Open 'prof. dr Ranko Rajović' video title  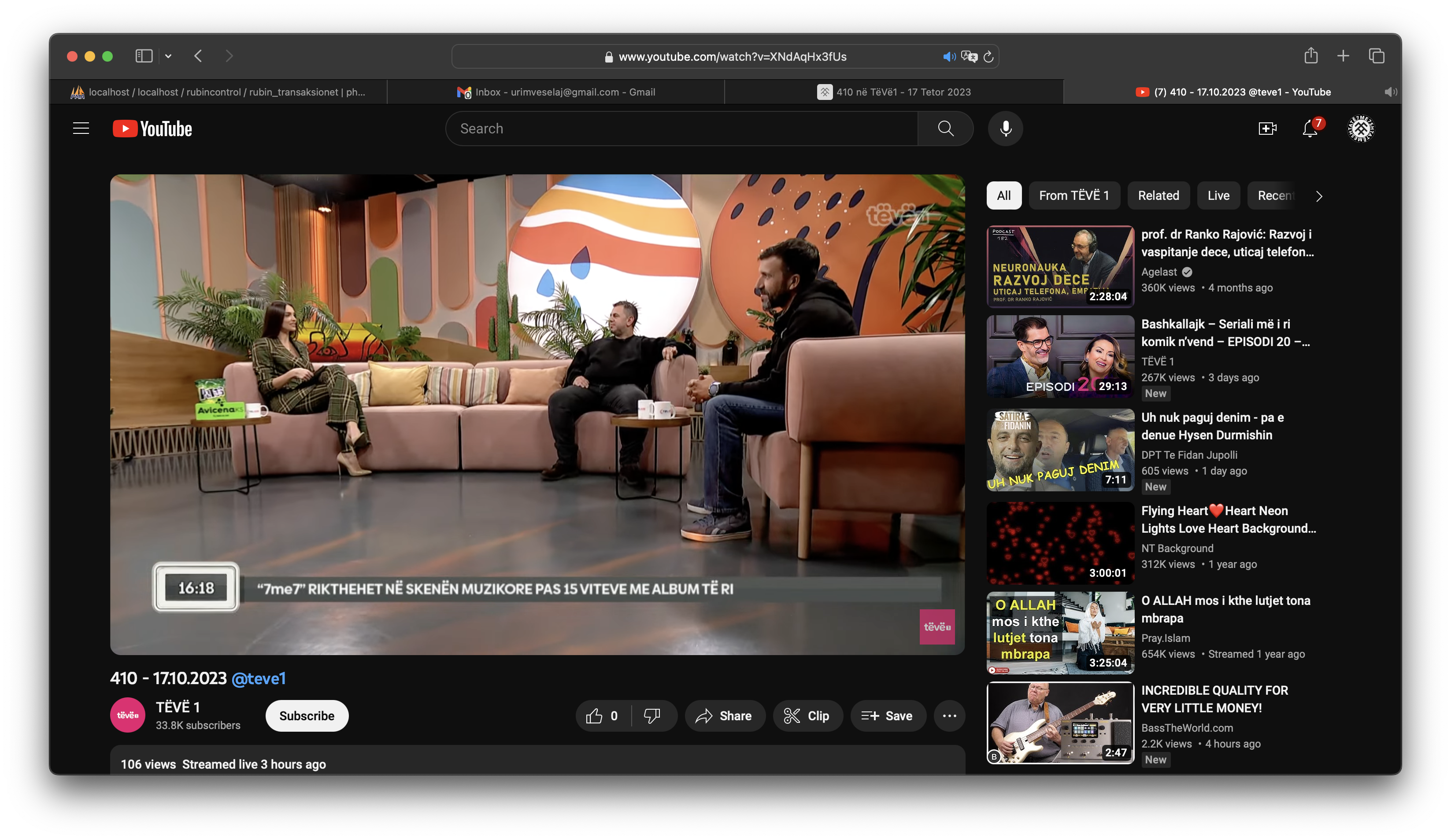pyautogui.click(x=1228, y=243)
